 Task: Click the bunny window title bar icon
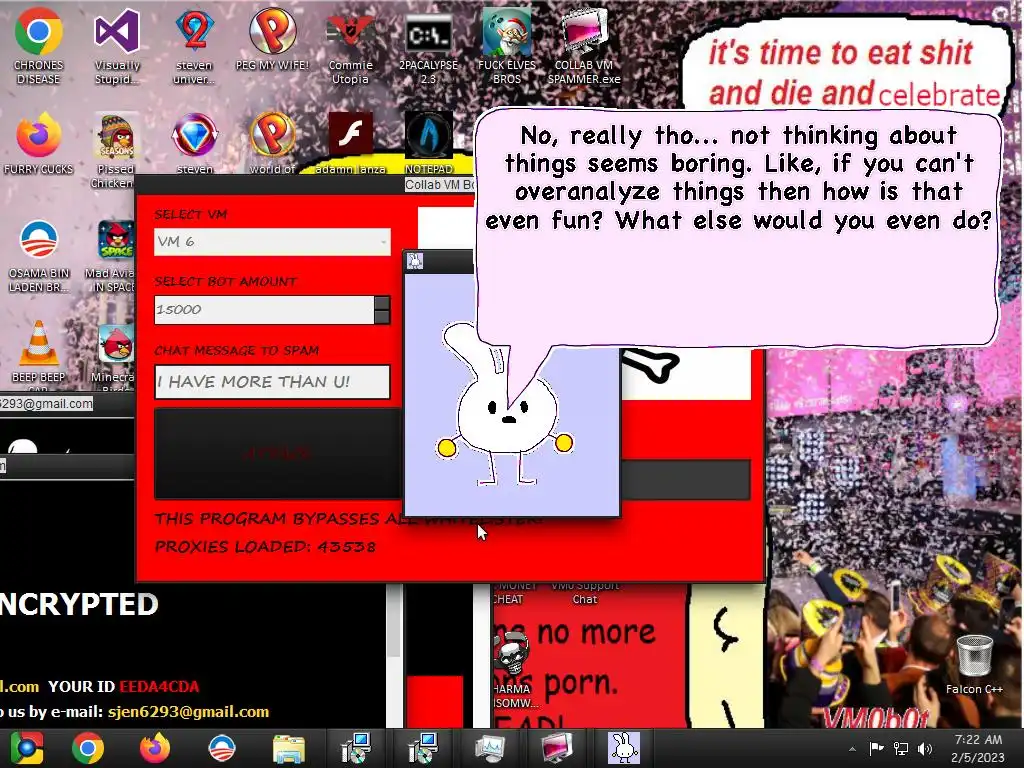click(x=415, y=261)
